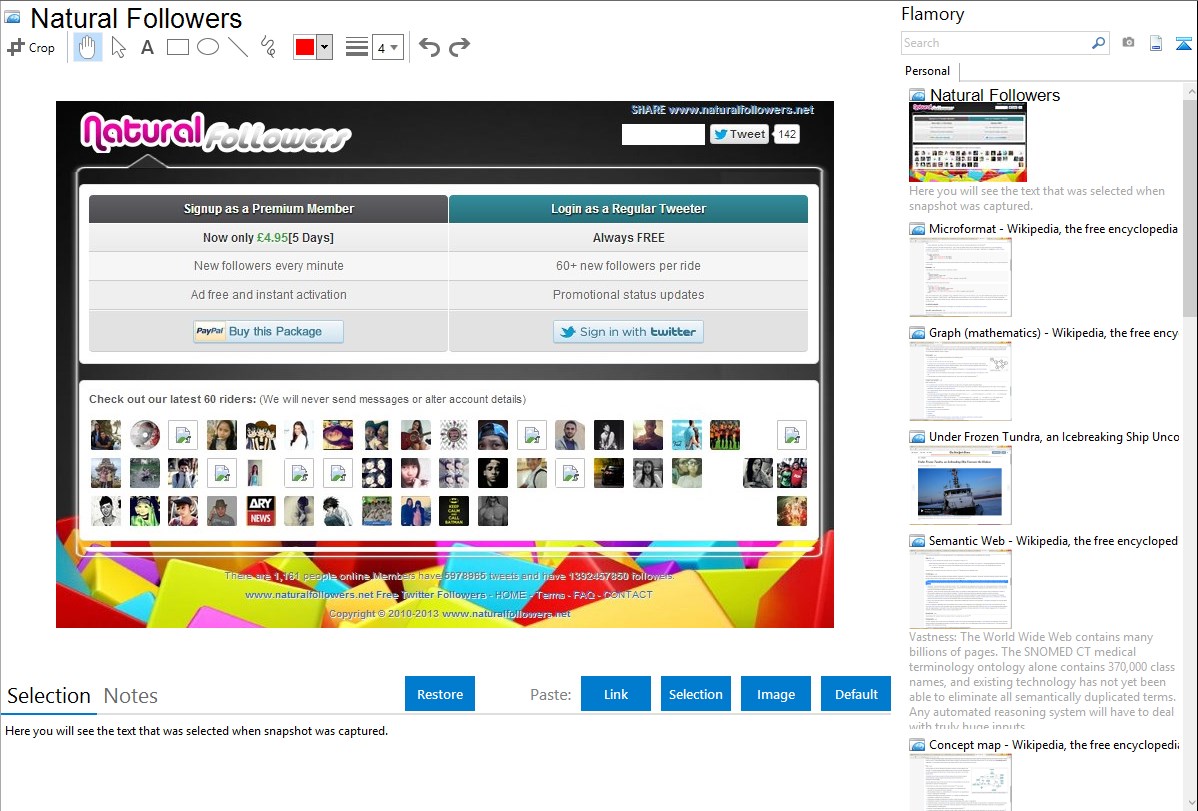
Task: Select the straight line tool
Action: tap(238, 47)
